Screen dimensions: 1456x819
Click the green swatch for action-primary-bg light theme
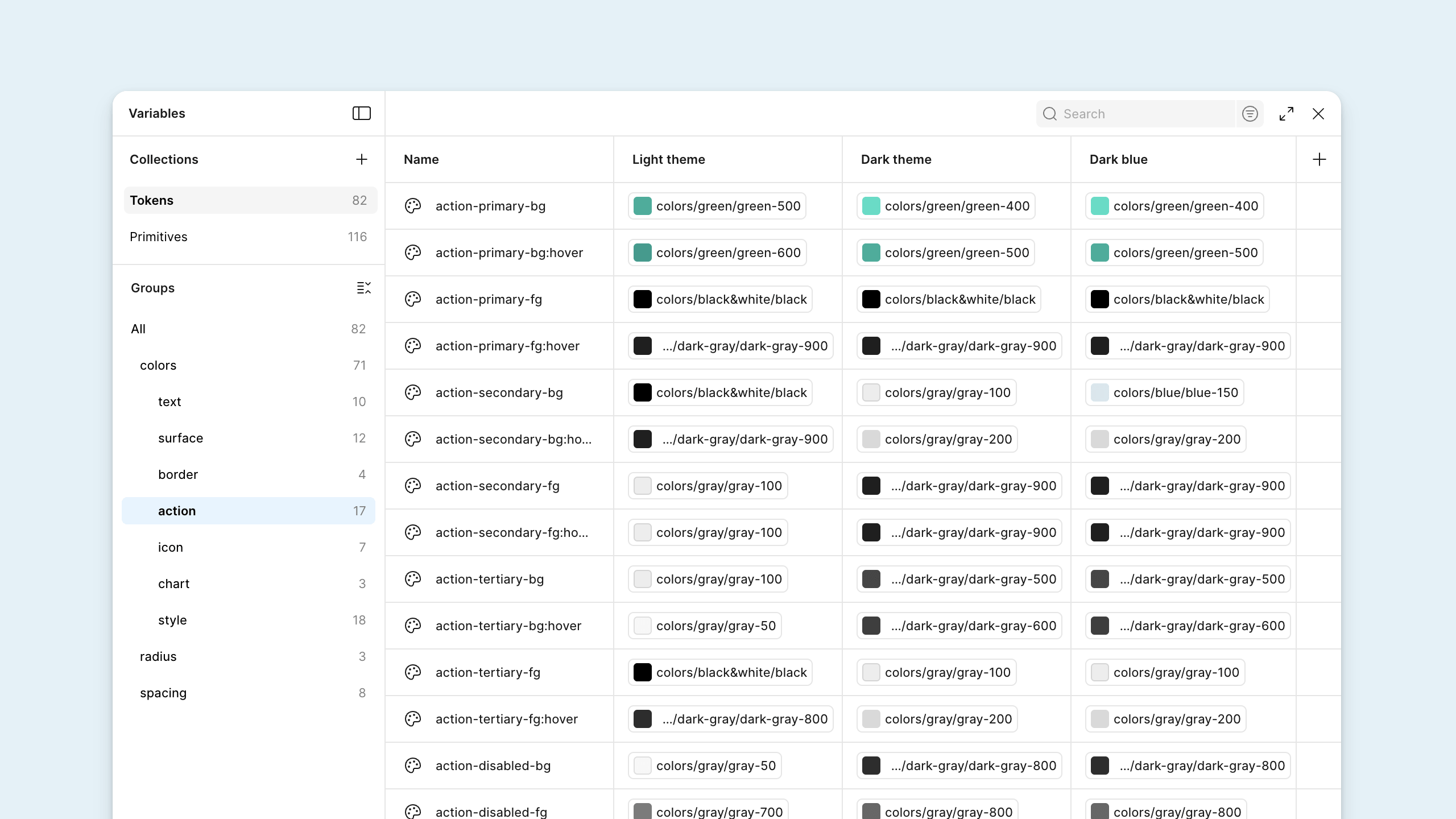(x=643, y=205)
